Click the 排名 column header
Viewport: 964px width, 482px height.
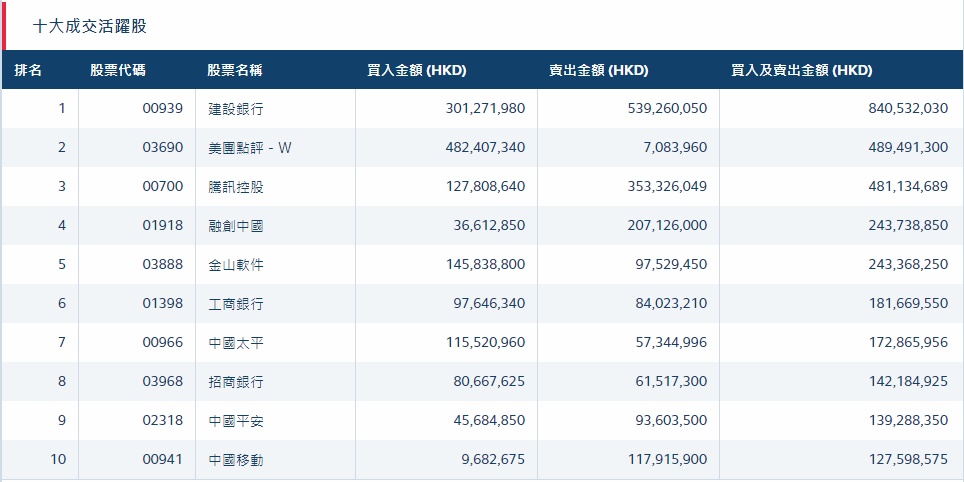pos(28,70)
